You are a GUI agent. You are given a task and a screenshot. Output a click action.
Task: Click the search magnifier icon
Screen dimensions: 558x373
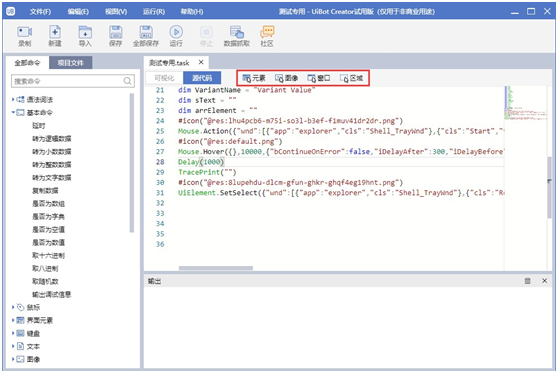tap(127, 81)
